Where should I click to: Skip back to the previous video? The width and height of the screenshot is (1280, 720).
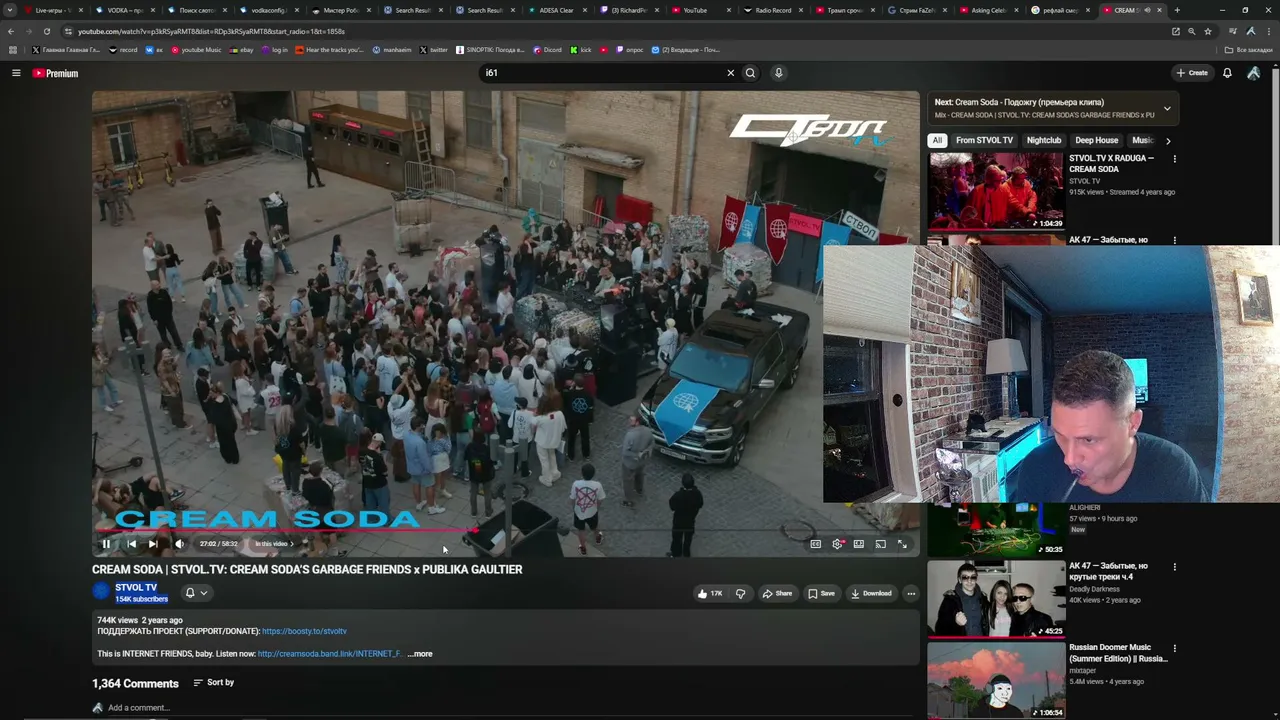click(x=131, y=544)
